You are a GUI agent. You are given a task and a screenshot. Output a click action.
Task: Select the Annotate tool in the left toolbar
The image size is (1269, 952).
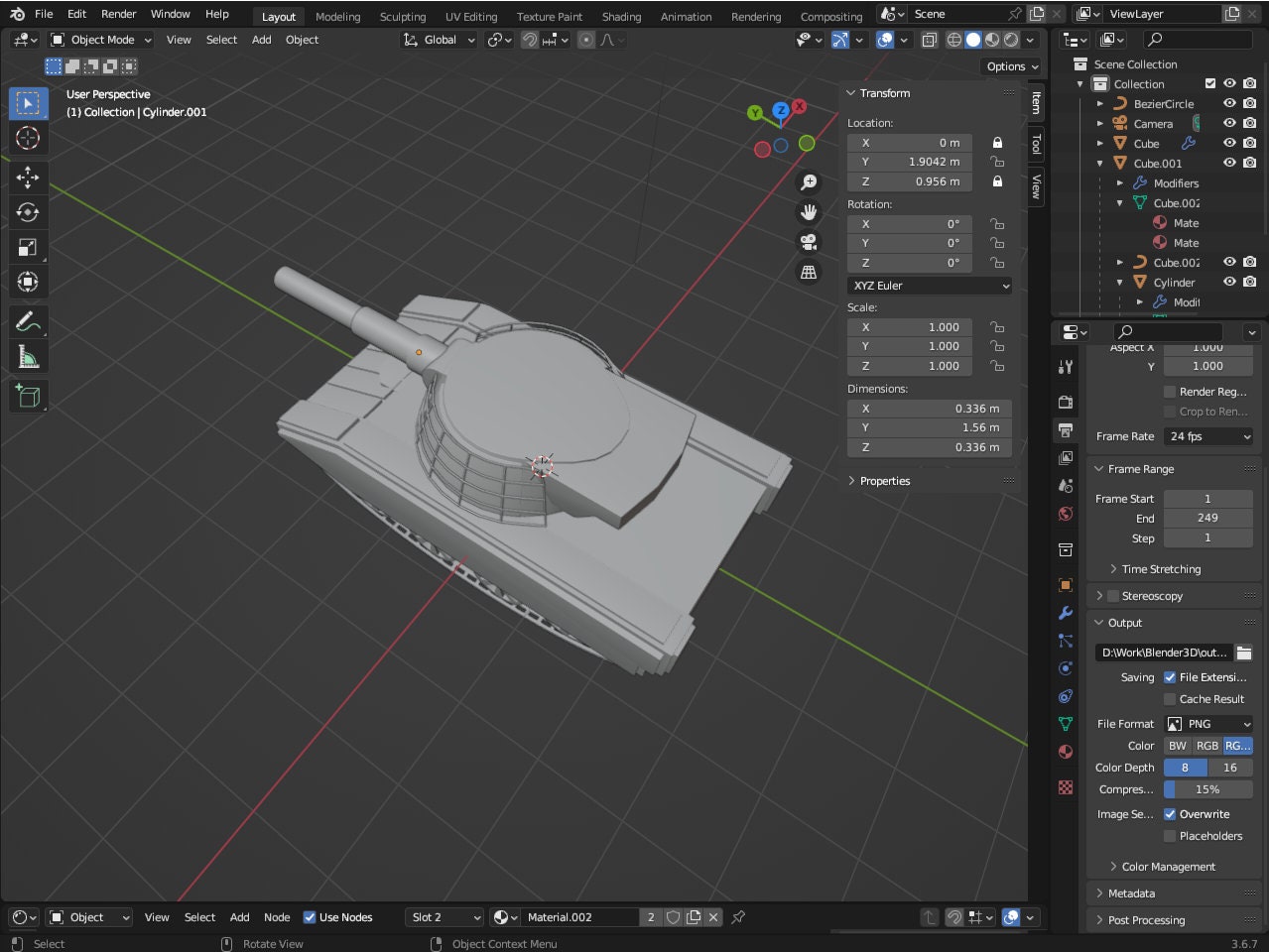pos(28,321)
